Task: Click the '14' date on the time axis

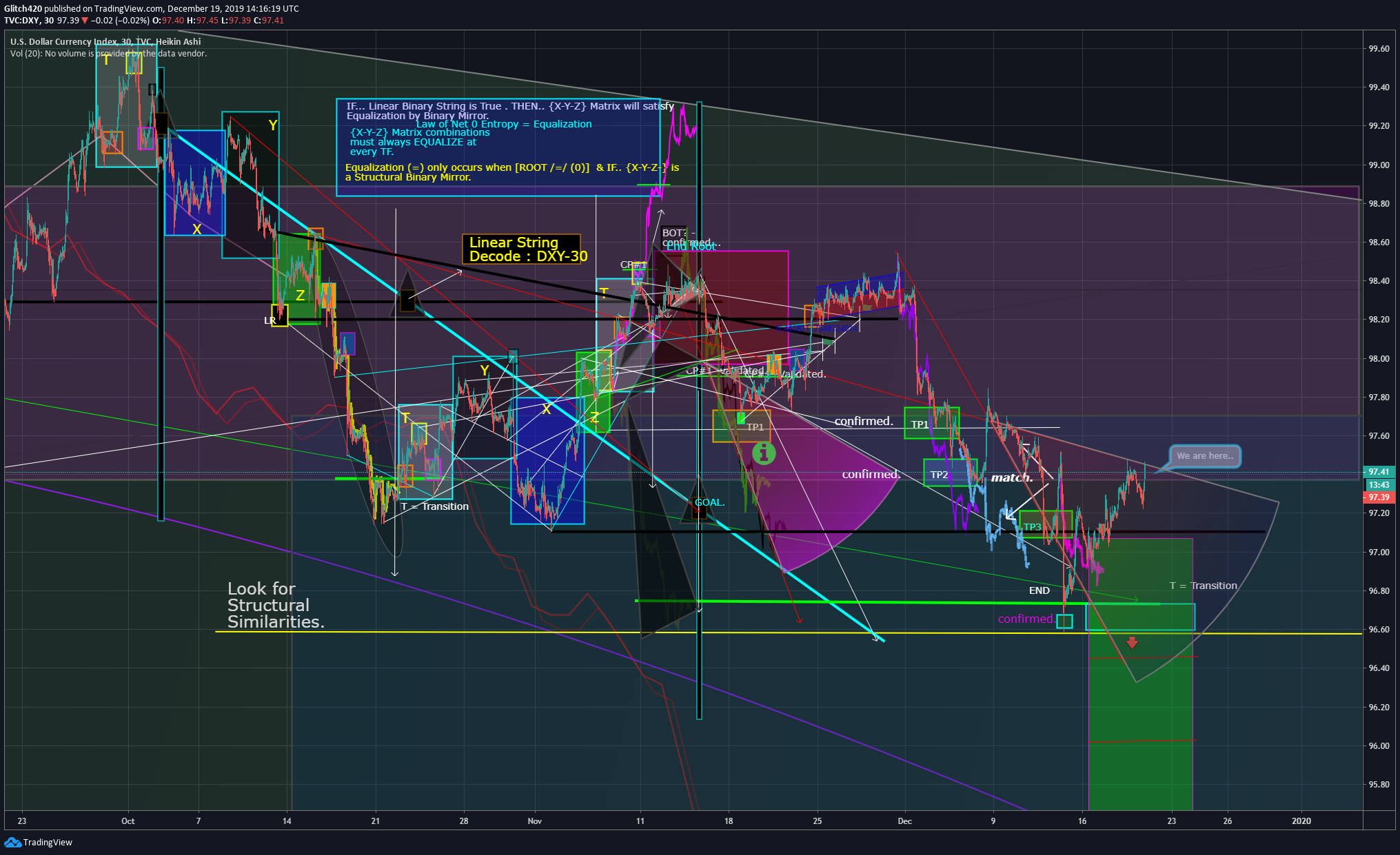Action: coord(287,821)
